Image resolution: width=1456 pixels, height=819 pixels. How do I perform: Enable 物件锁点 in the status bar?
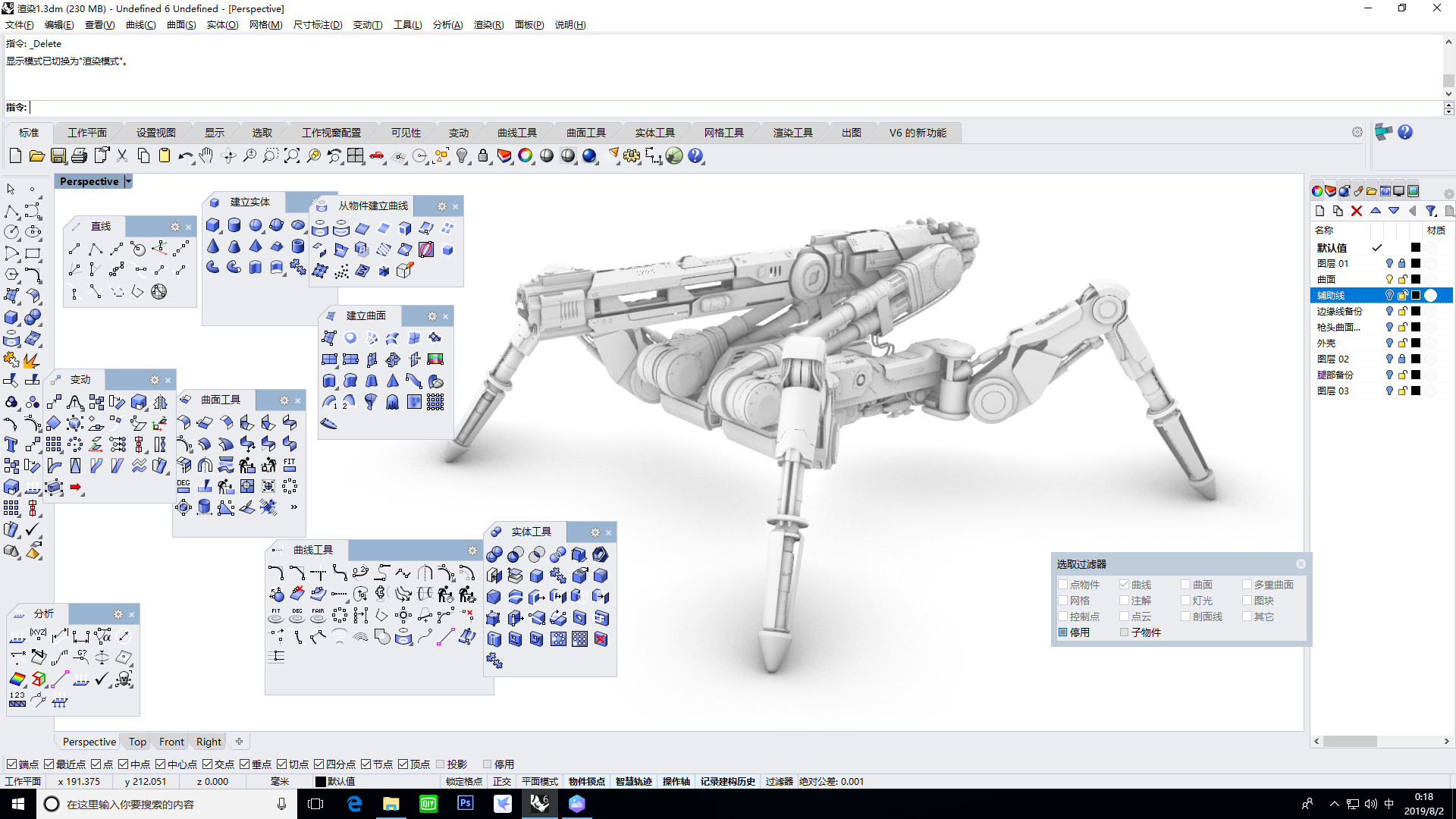pyautogui.click(x=585, y=781)
